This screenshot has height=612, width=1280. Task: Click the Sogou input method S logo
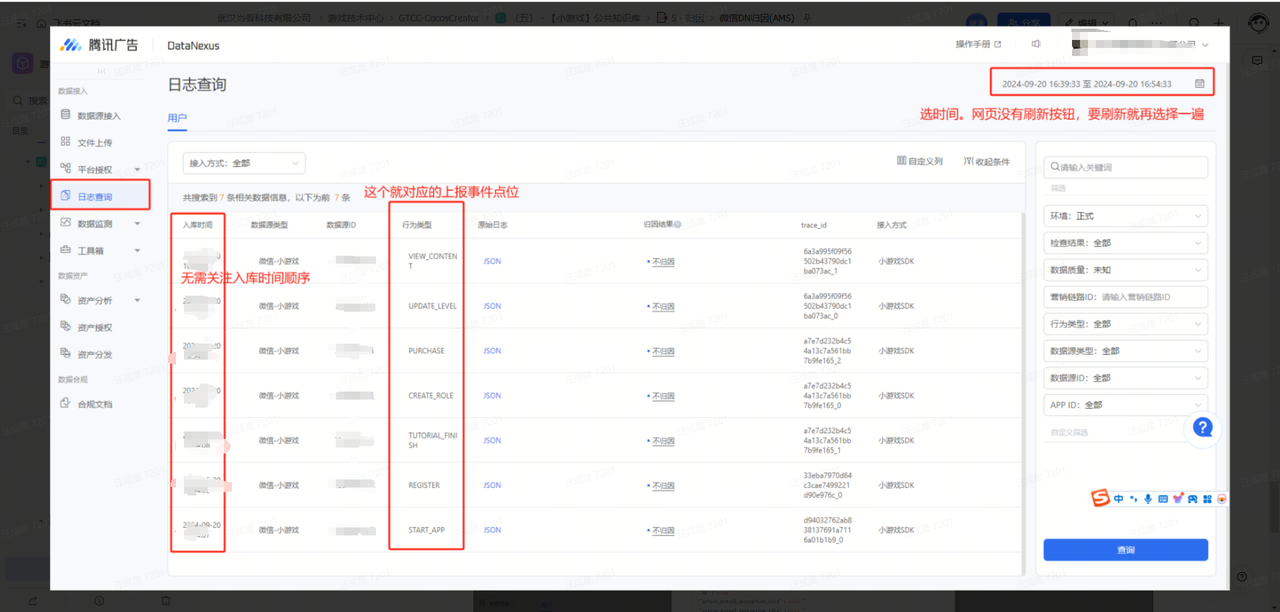(x=1100, y=498)
